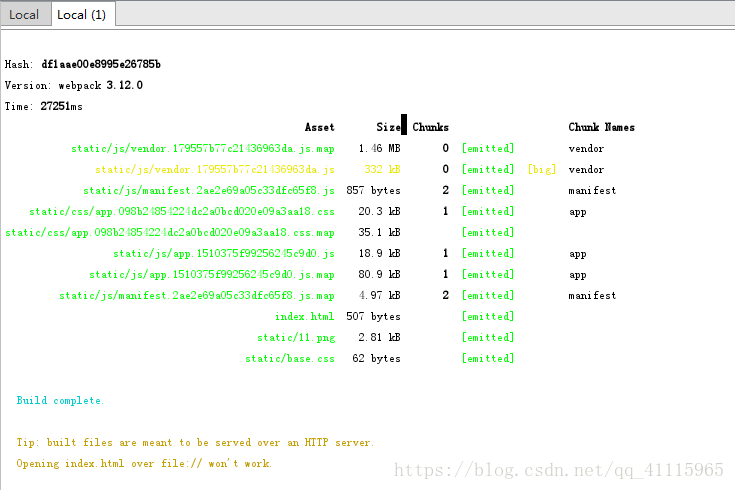Click the static/js app .js.map asset path
Viewport: 735px width, 490px height.
(x=211, y=274)
